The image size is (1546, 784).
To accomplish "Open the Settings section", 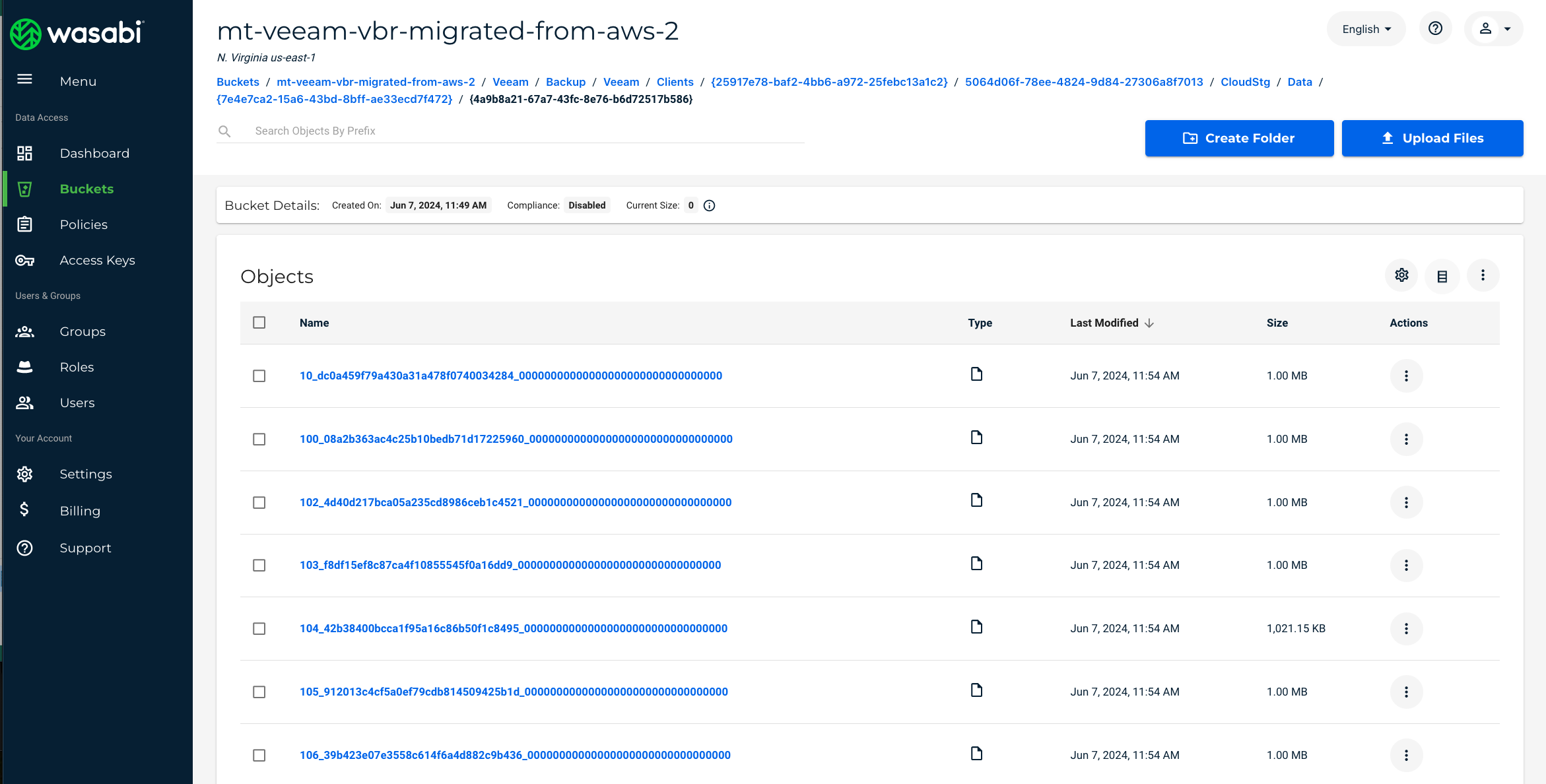I will [x=86, y=473].
